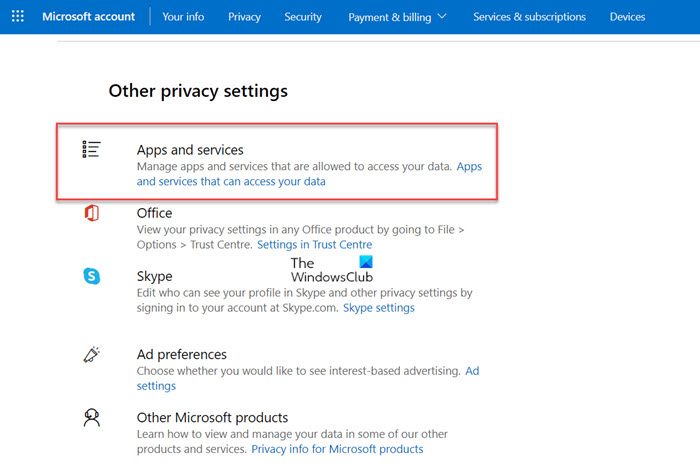Viewport: 700px width, 474px height.
Task: Click the Ad preferences heading
Action: coord(182,354)
